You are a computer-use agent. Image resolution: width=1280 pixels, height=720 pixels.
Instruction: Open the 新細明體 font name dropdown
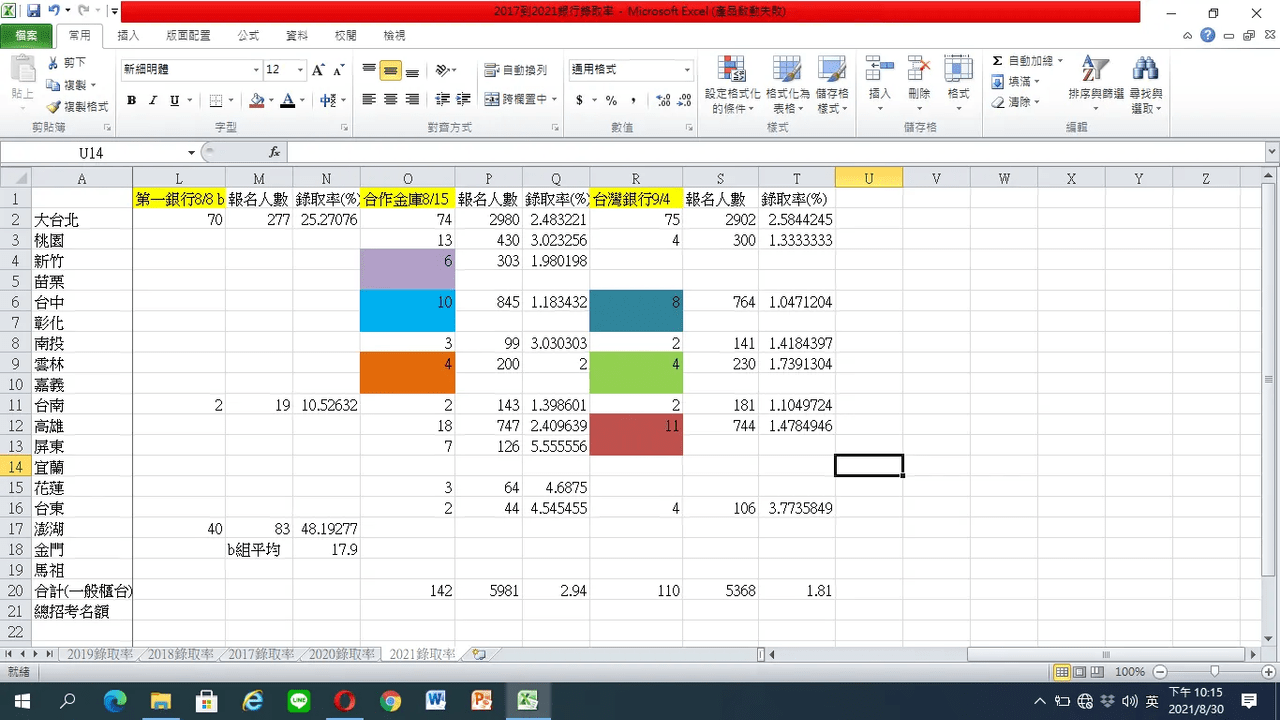point(256,70)
